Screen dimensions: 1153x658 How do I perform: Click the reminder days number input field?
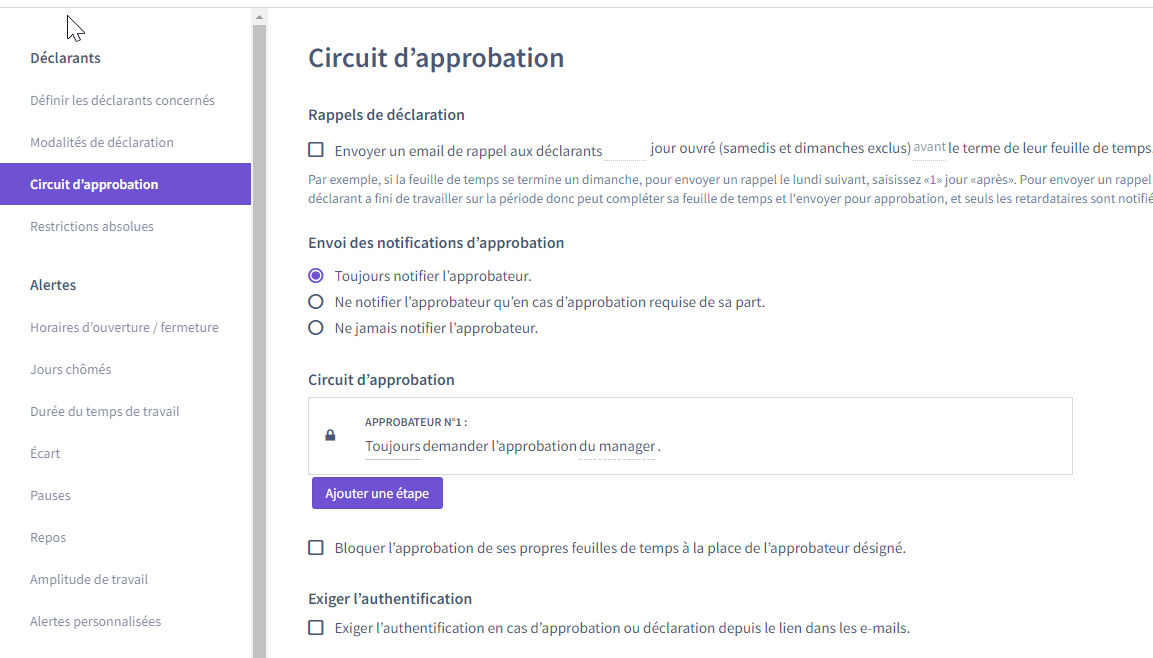(625, 150)
